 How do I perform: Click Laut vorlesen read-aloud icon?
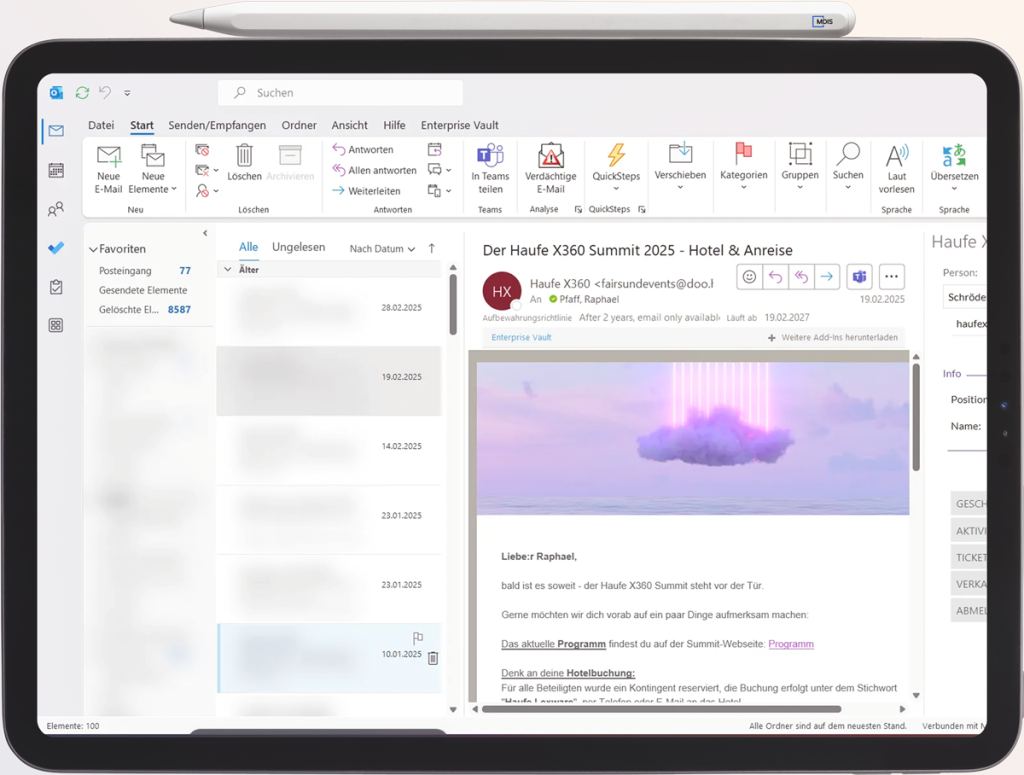[x=897, y=156]
